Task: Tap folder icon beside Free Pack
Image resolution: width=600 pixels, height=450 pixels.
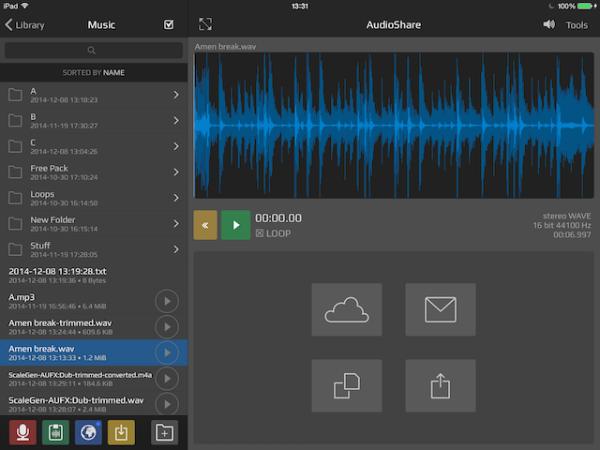Action: 15,172
